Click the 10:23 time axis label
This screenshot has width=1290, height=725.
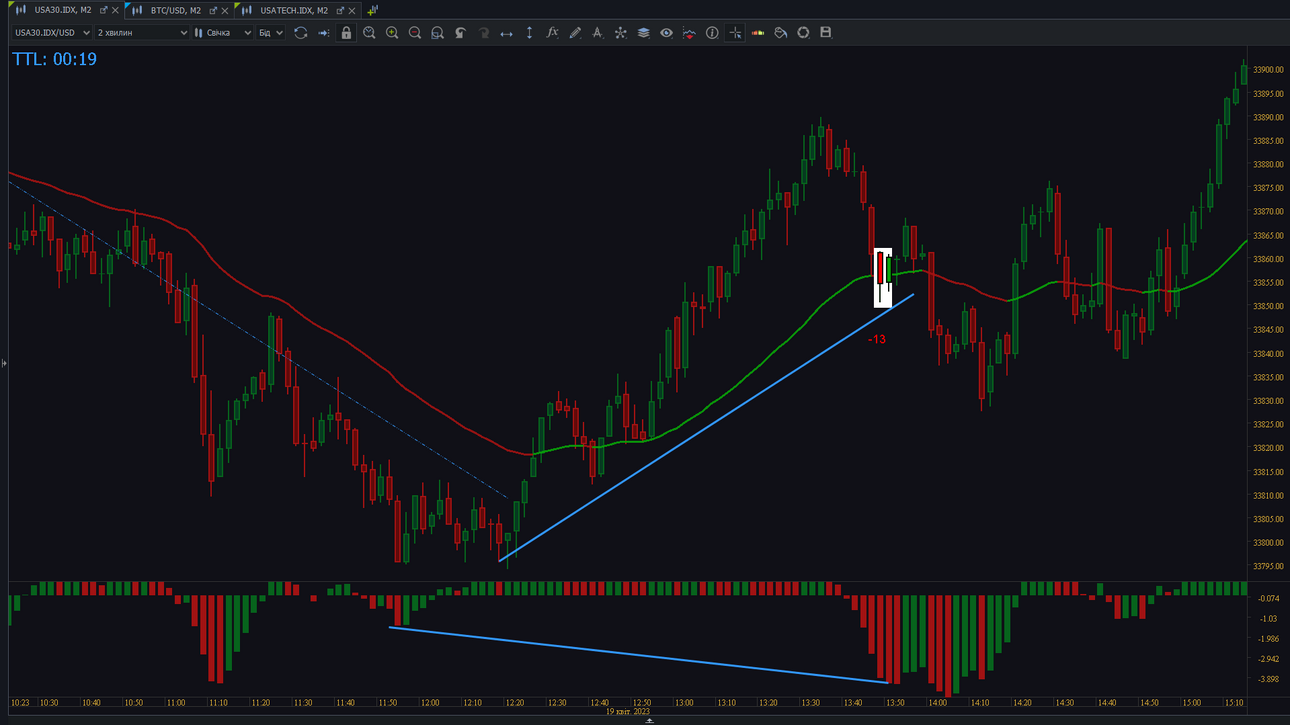tap(20, 703)
